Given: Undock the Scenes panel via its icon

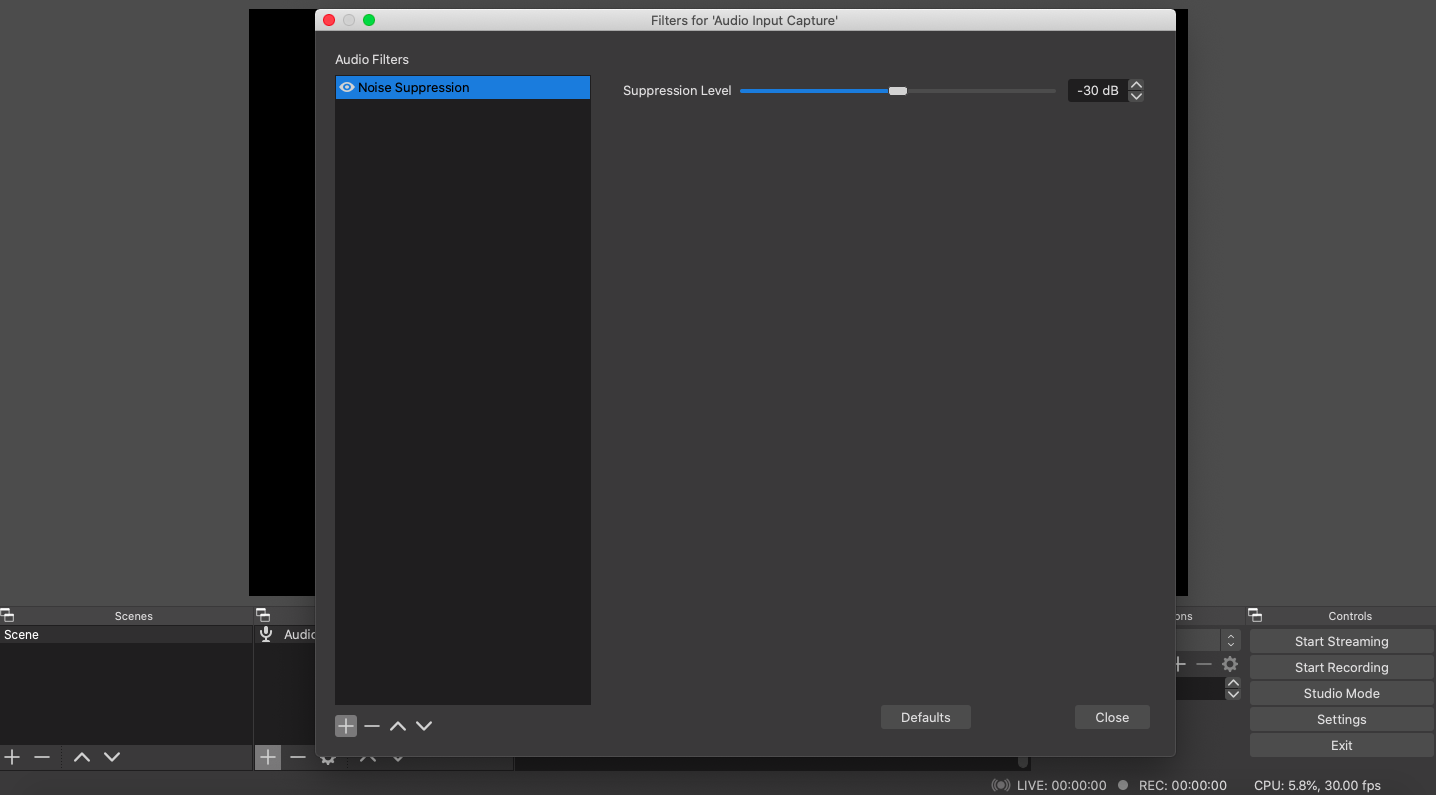Looking at the screenshot, I should point(7,615).
